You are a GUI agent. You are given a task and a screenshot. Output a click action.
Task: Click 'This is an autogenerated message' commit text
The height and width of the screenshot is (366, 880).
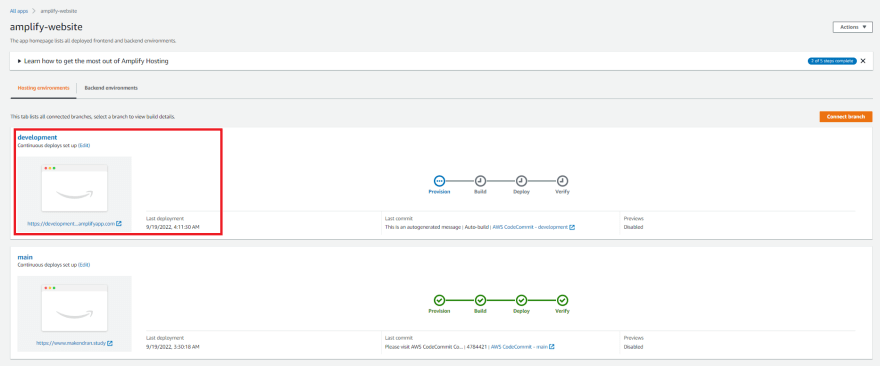423,227
